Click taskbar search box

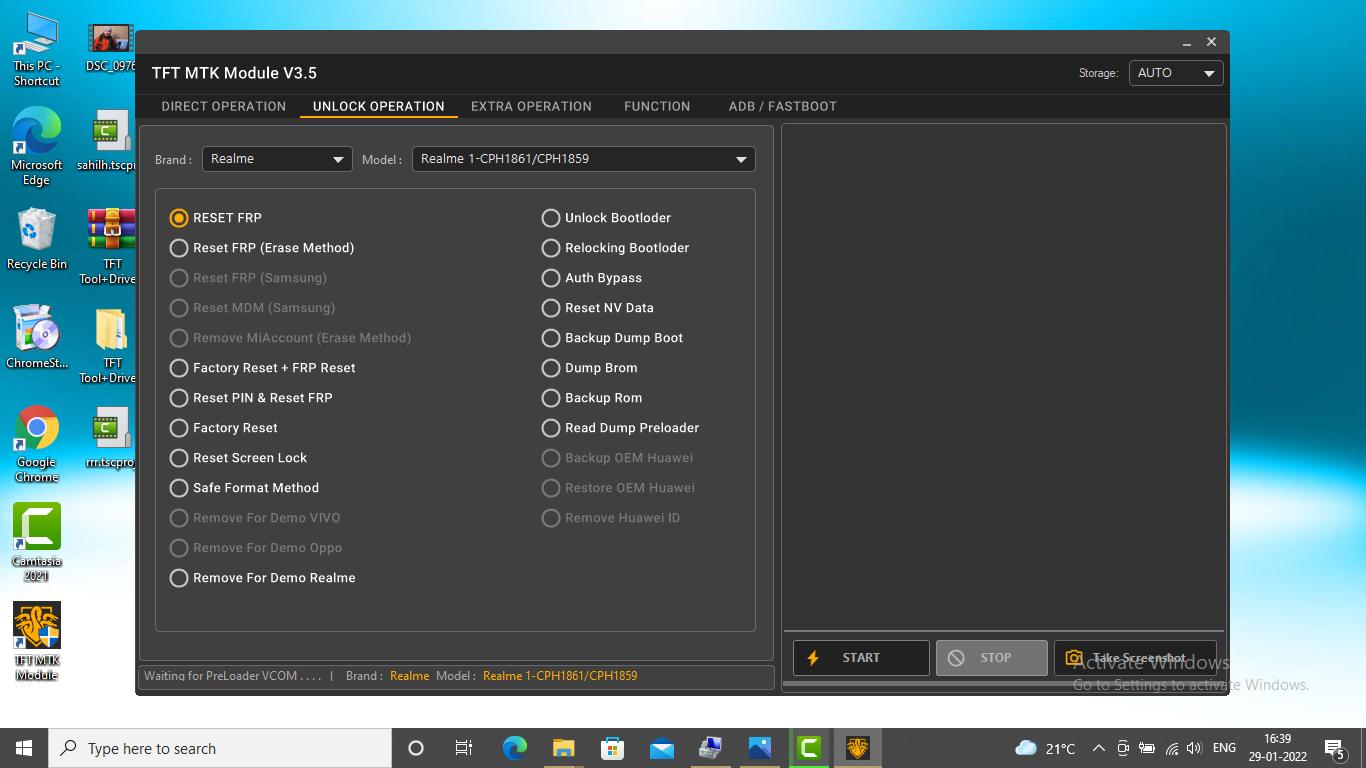coord(220,748)
